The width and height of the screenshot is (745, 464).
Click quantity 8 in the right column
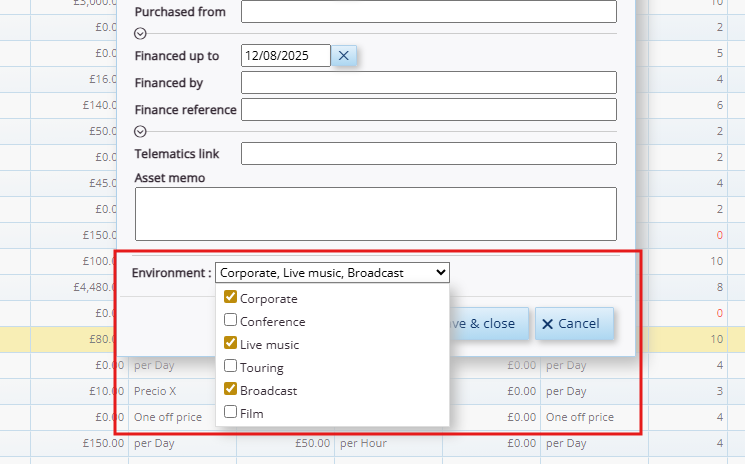coord(688,287)
